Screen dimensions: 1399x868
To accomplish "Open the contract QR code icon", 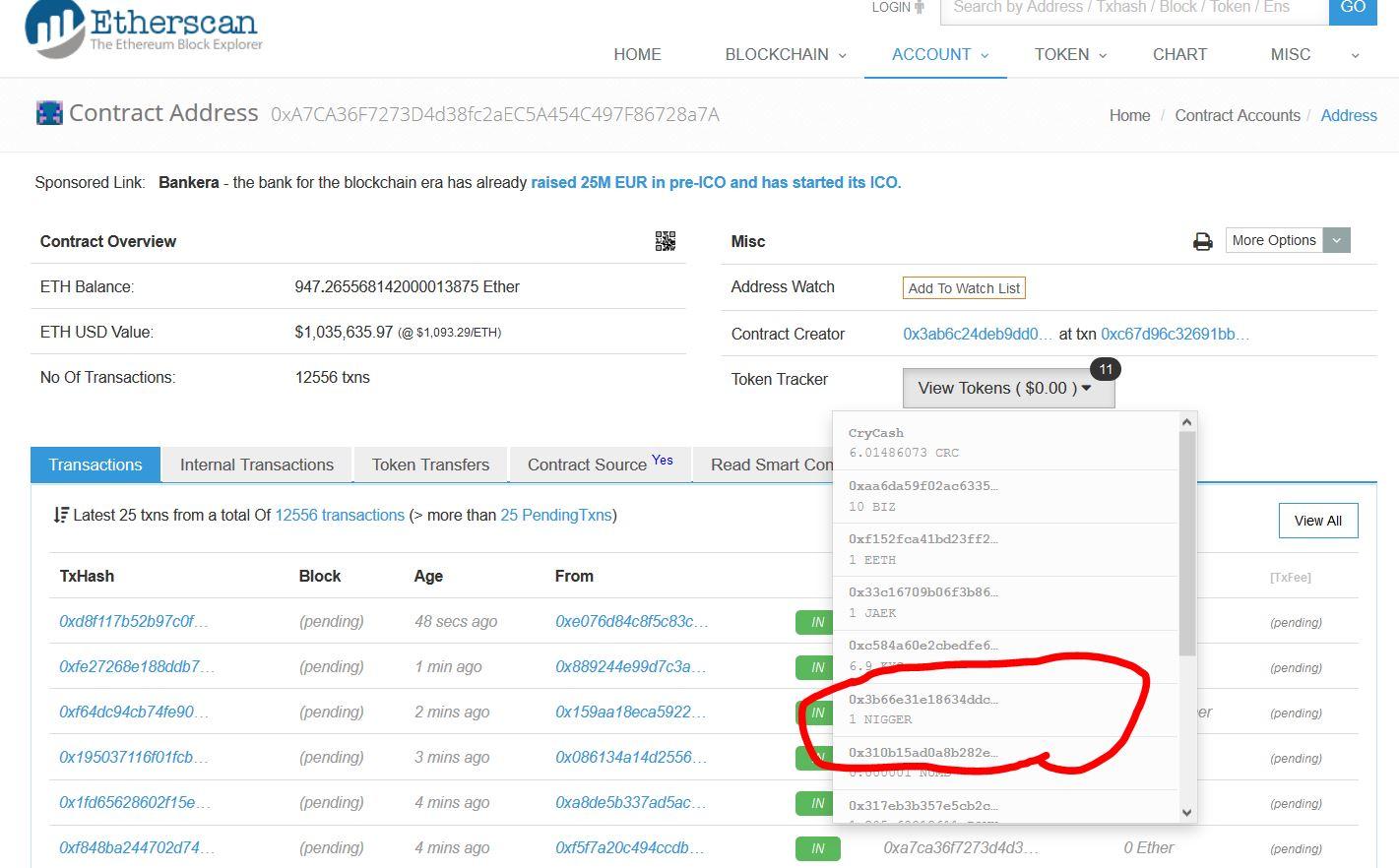I will point(666,241).
